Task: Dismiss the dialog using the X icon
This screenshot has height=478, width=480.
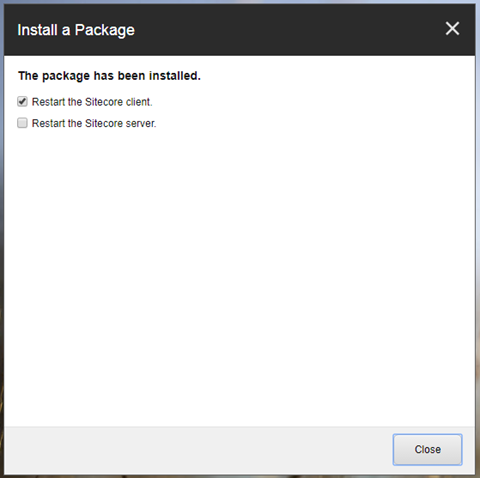Action: click(x=452, y=28)
